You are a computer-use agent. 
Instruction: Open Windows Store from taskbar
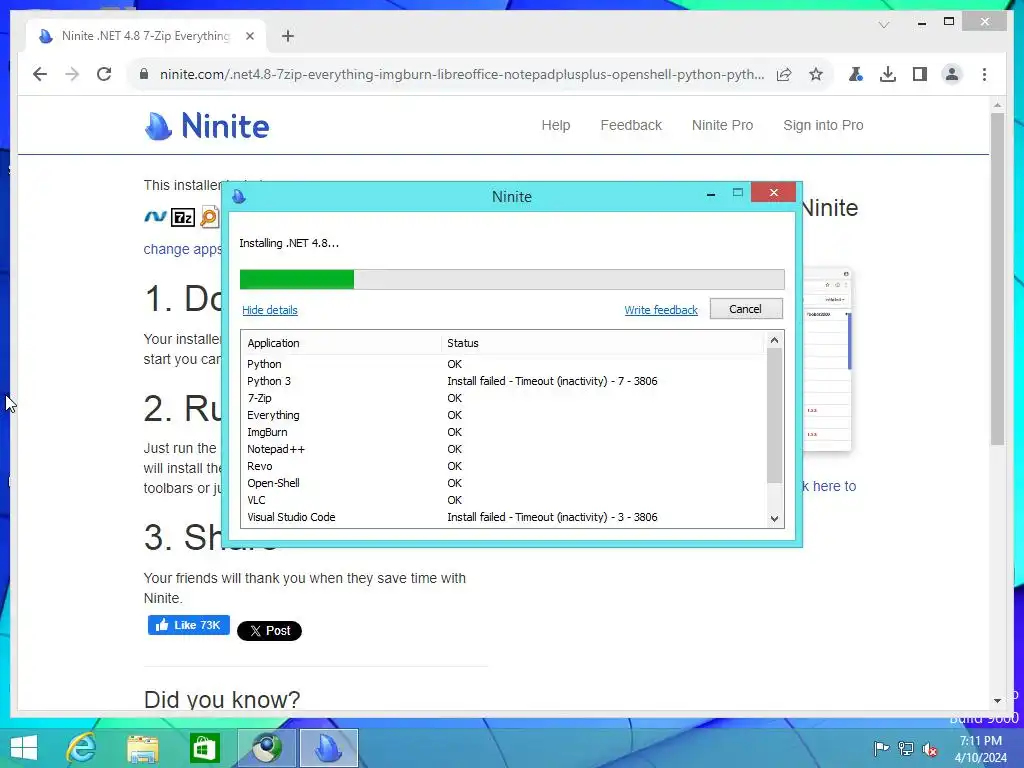(x=204, y=748)
